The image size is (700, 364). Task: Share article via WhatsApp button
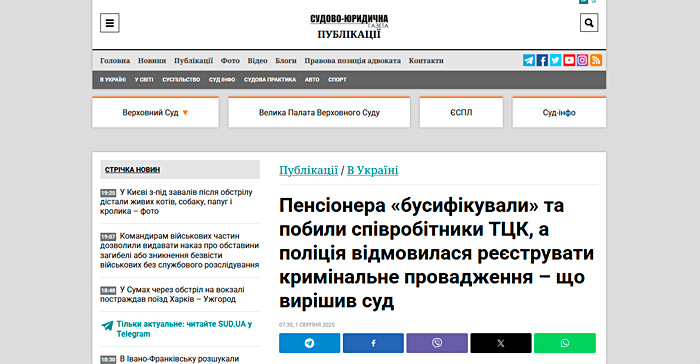[x=565, y=343]
